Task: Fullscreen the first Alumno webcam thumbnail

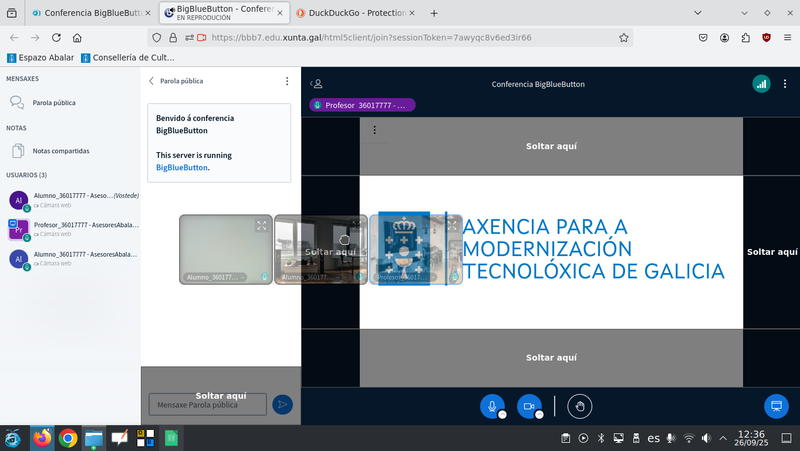Action: [261, 226]
